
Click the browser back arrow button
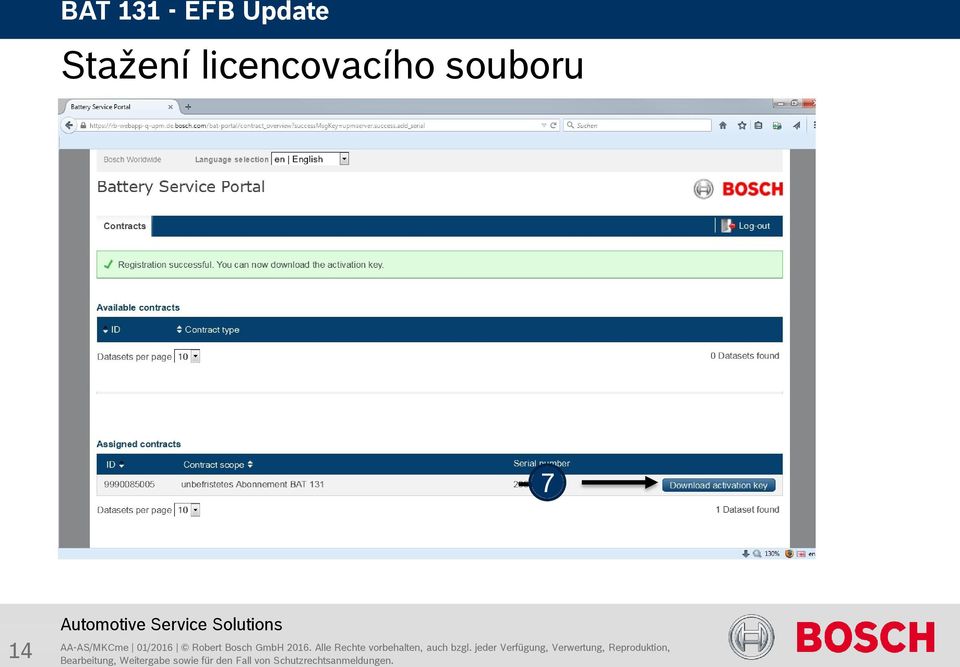(69, 125)
